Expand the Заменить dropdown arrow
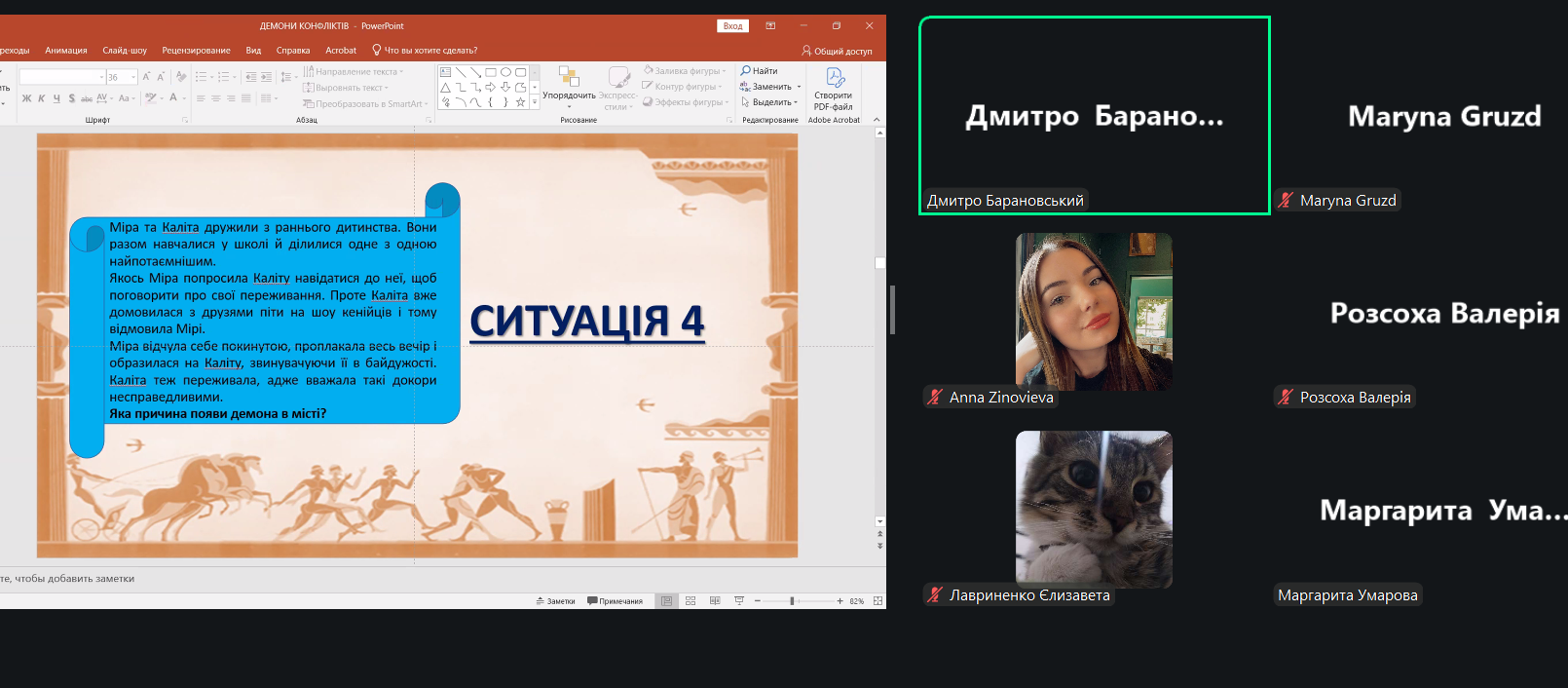Image resolution: width=1568 pixels, height=688 pixels. point(799,87)
